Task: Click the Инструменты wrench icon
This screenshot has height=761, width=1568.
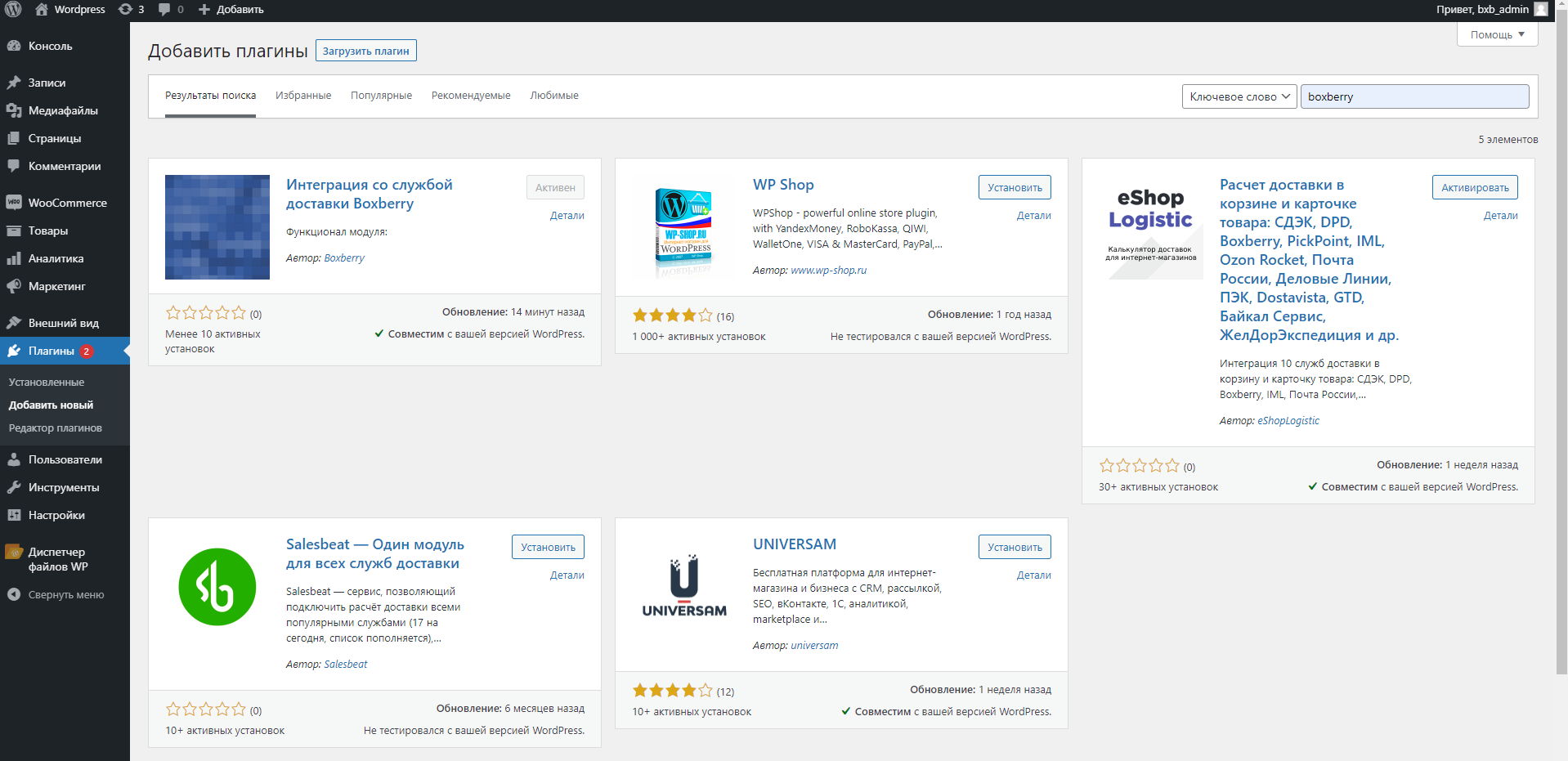Action: pyautogui.click(x=14, y=487)
